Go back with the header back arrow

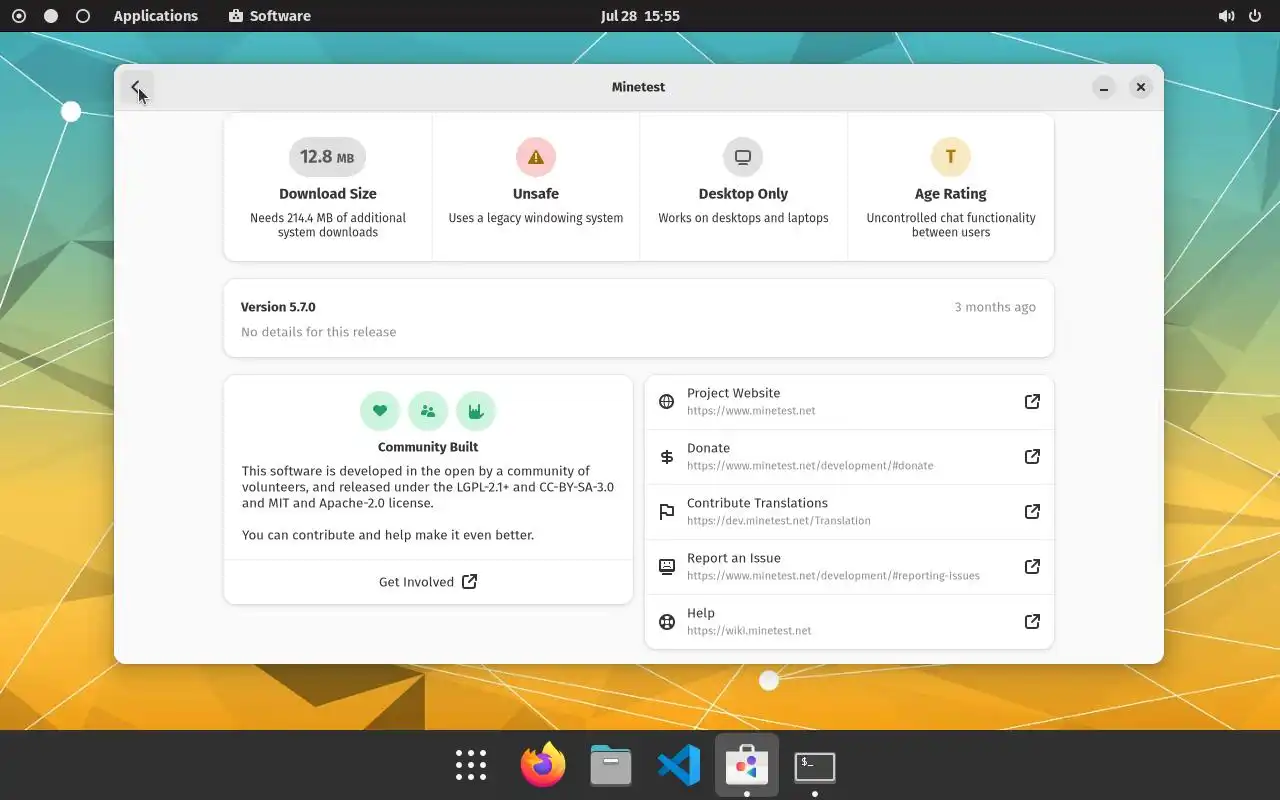tap(137, 87)
